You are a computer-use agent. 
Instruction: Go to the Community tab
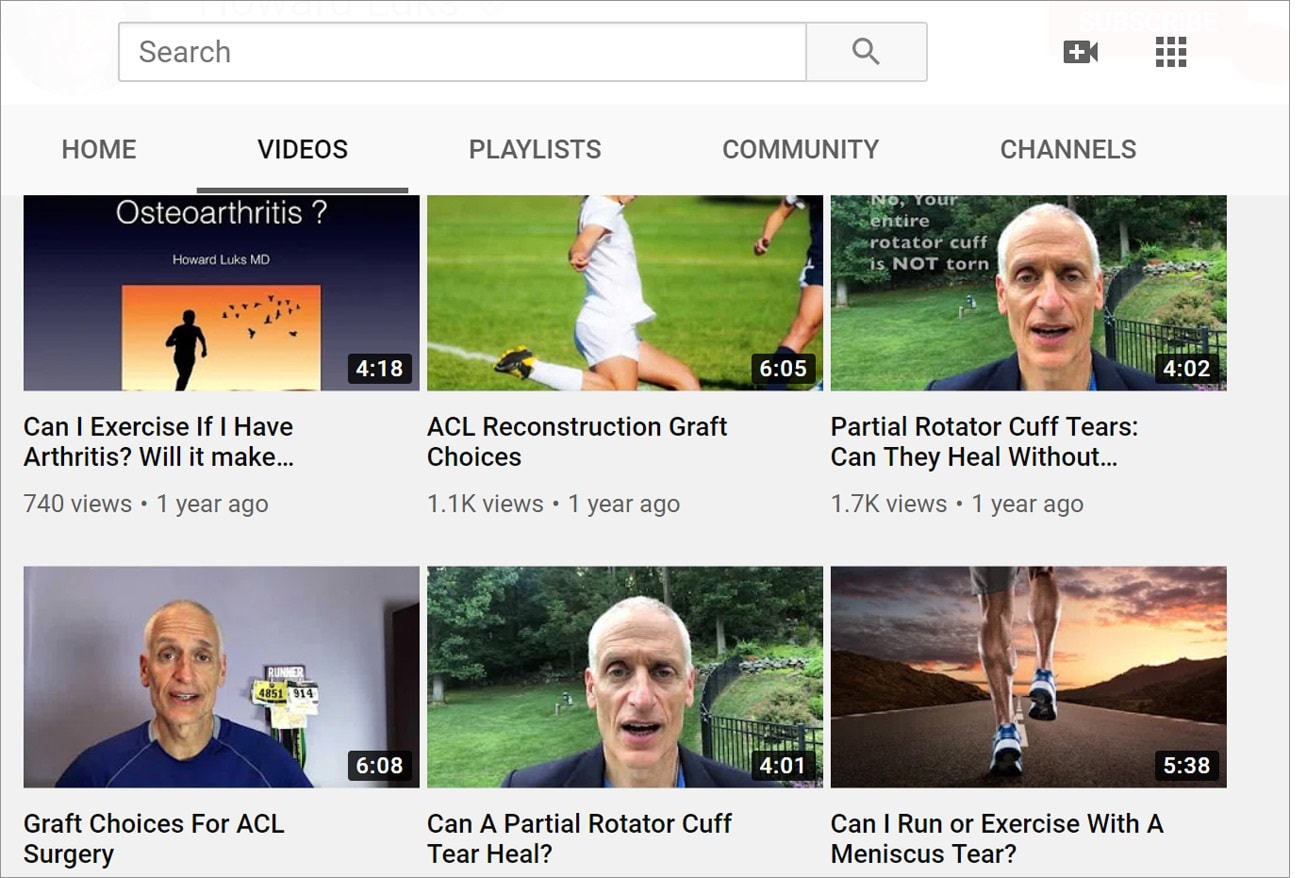(x=800, y=150)
